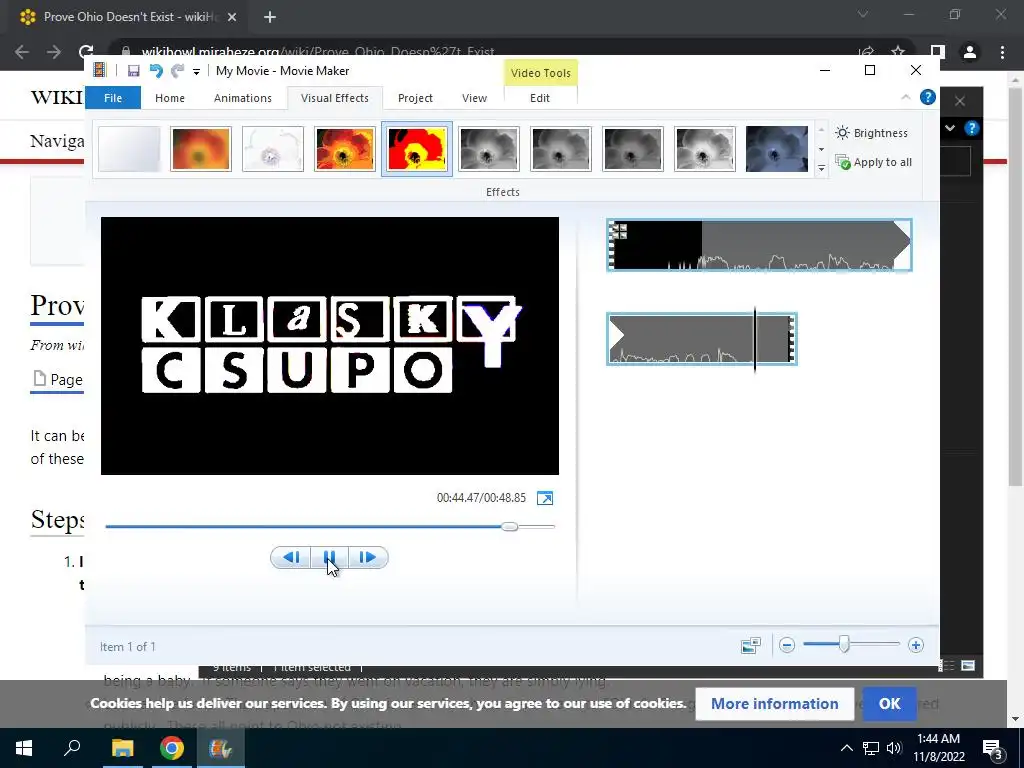
Task: Apply the white faded flower effect
Action: (x=273, y=149)
